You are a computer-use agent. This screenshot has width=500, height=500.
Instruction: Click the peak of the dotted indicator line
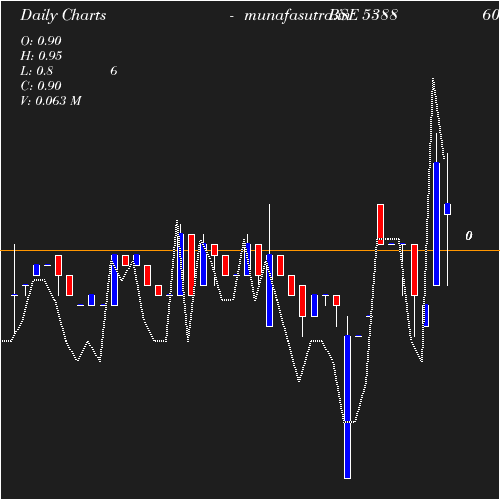tap(433, 79)
